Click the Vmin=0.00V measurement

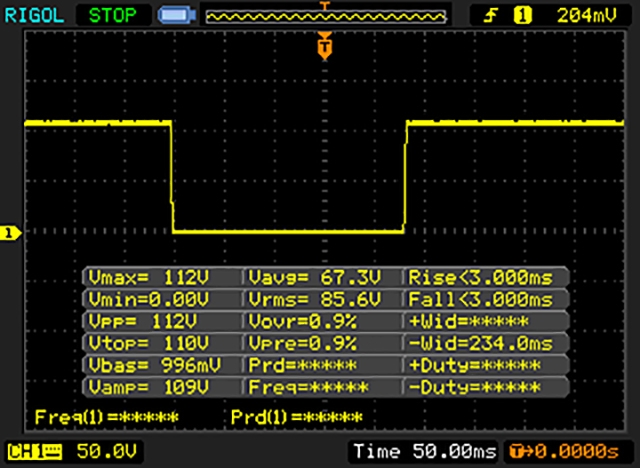point(149,299)
